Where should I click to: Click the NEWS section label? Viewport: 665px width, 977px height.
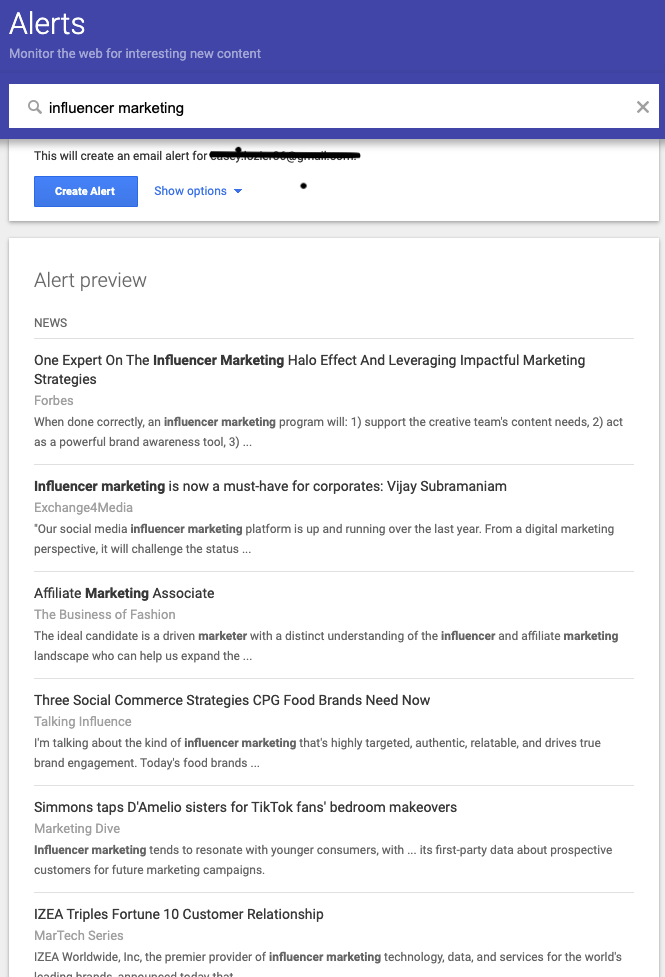tap(51, 323)
